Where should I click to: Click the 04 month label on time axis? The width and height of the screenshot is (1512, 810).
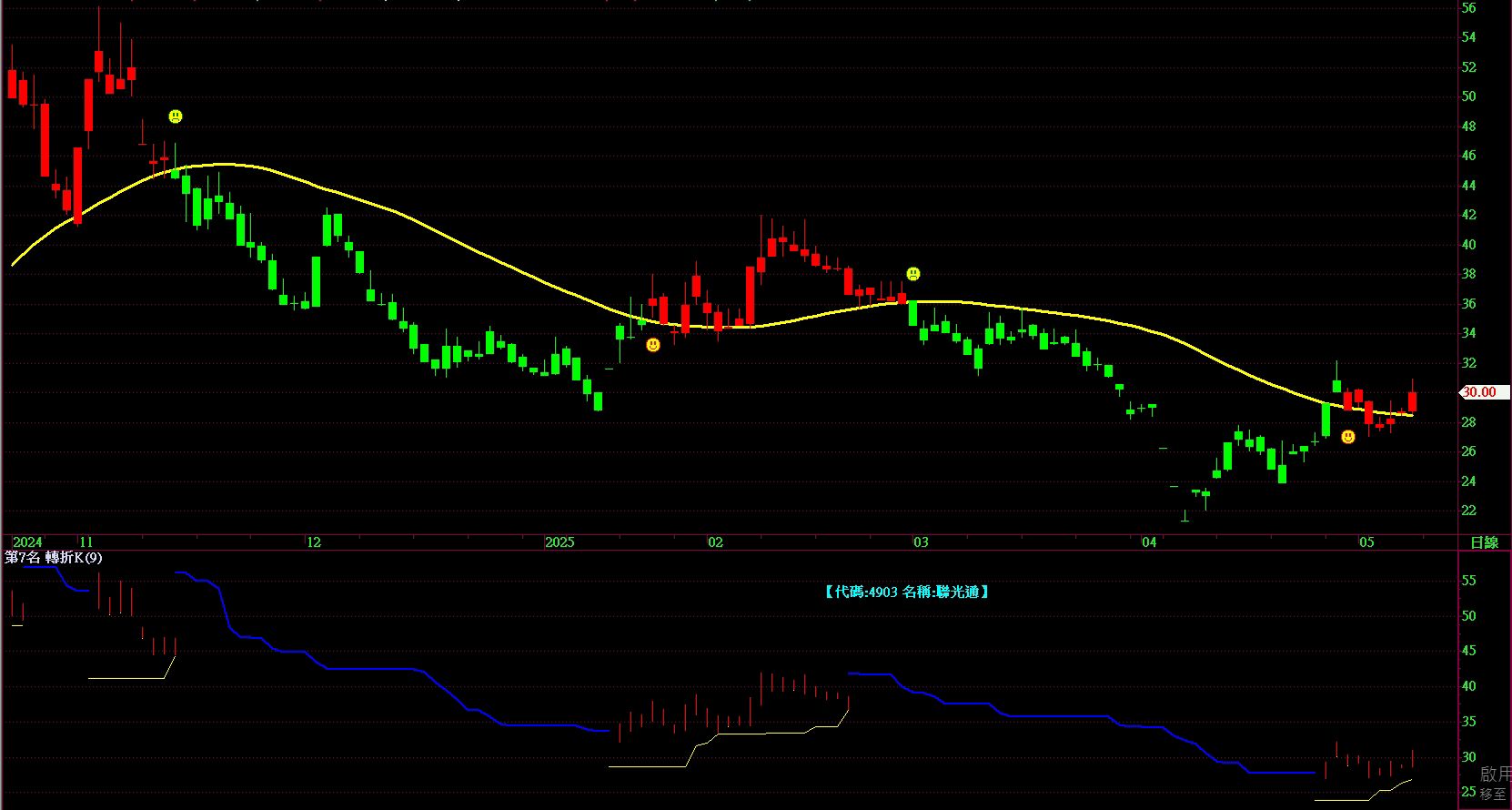1150,542
